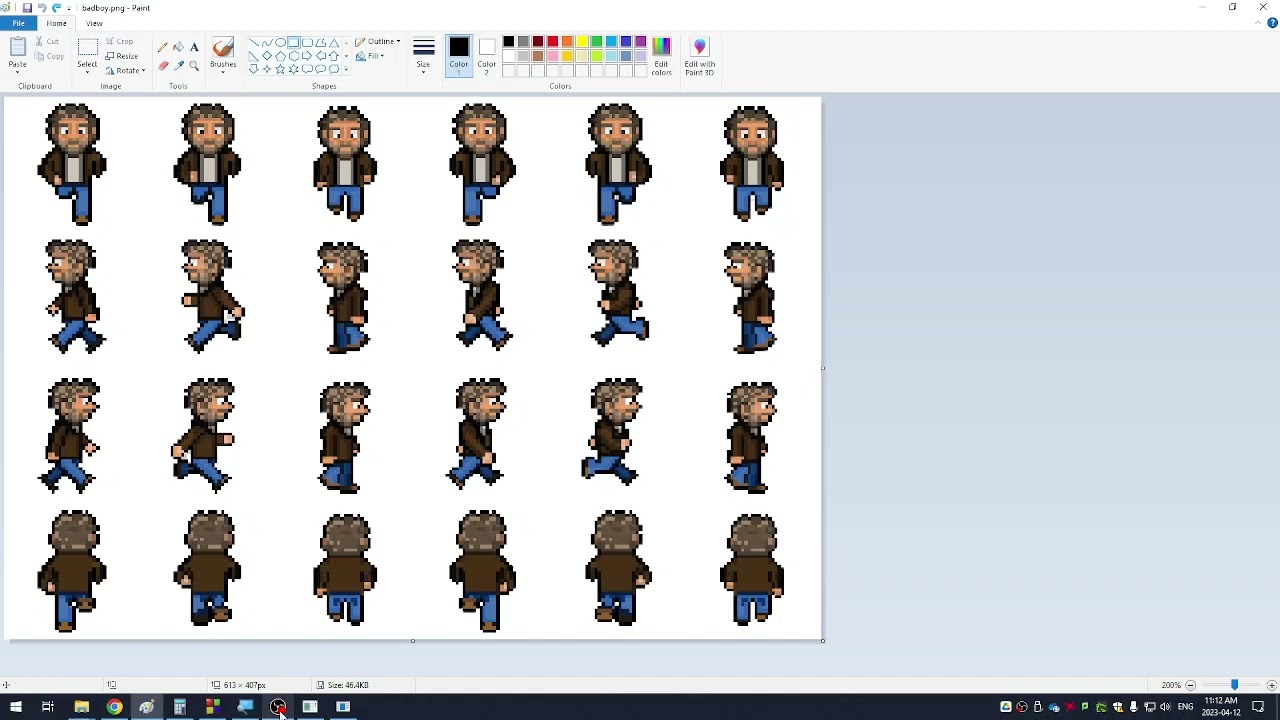Screen dimensions: 1280x720
Task: Activate Color 1 foreground slot
Action: pos(459,57)
